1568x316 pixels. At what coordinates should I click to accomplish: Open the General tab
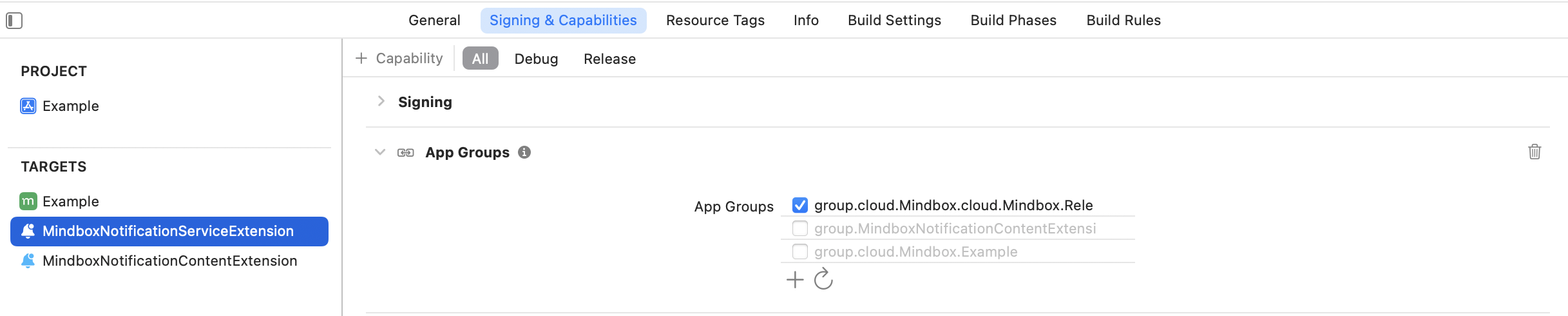[434, 21]
